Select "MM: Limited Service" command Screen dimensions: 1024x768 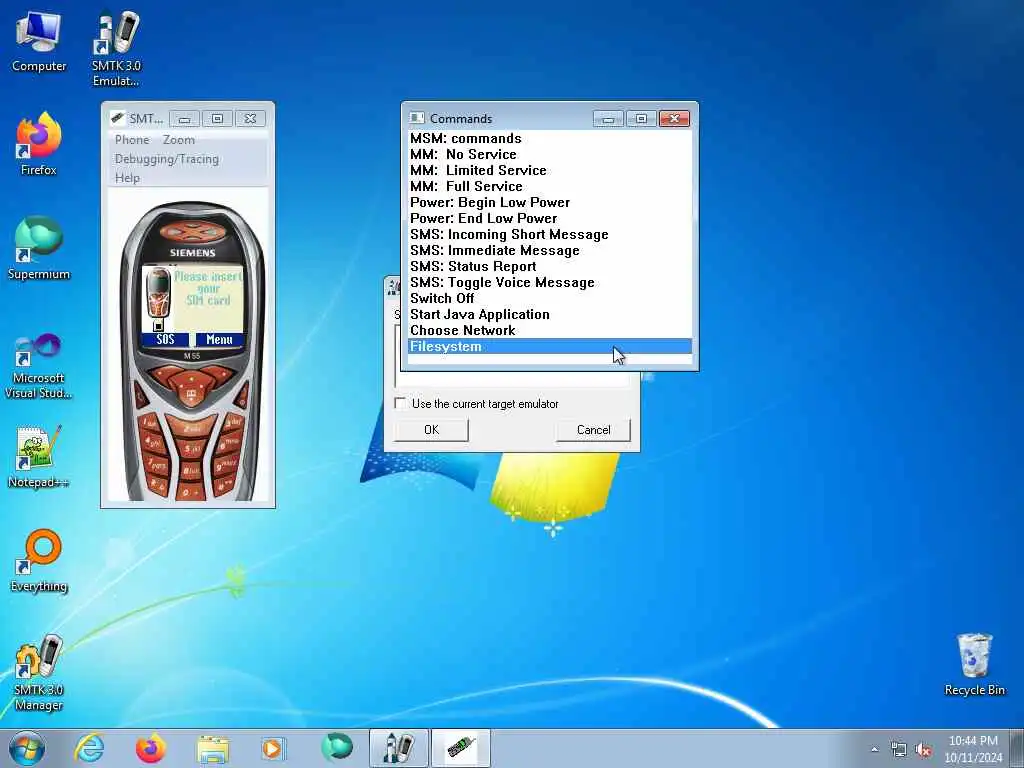coord(550,170)
